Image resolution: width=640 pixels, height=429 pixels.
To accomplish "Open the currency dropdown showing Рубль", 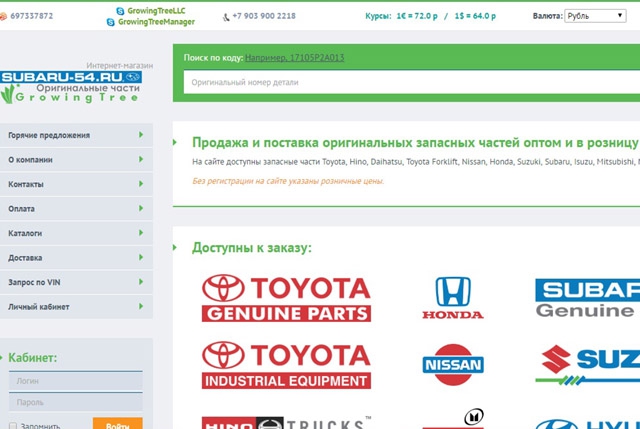I will pos(595,16).
